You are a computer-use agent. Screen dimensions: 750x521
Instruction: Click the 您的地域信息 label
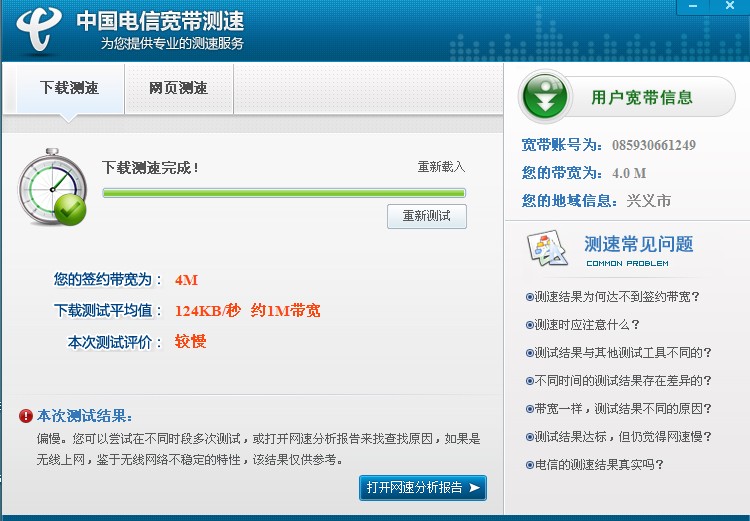pyautogui.click(x=570, y=200)
